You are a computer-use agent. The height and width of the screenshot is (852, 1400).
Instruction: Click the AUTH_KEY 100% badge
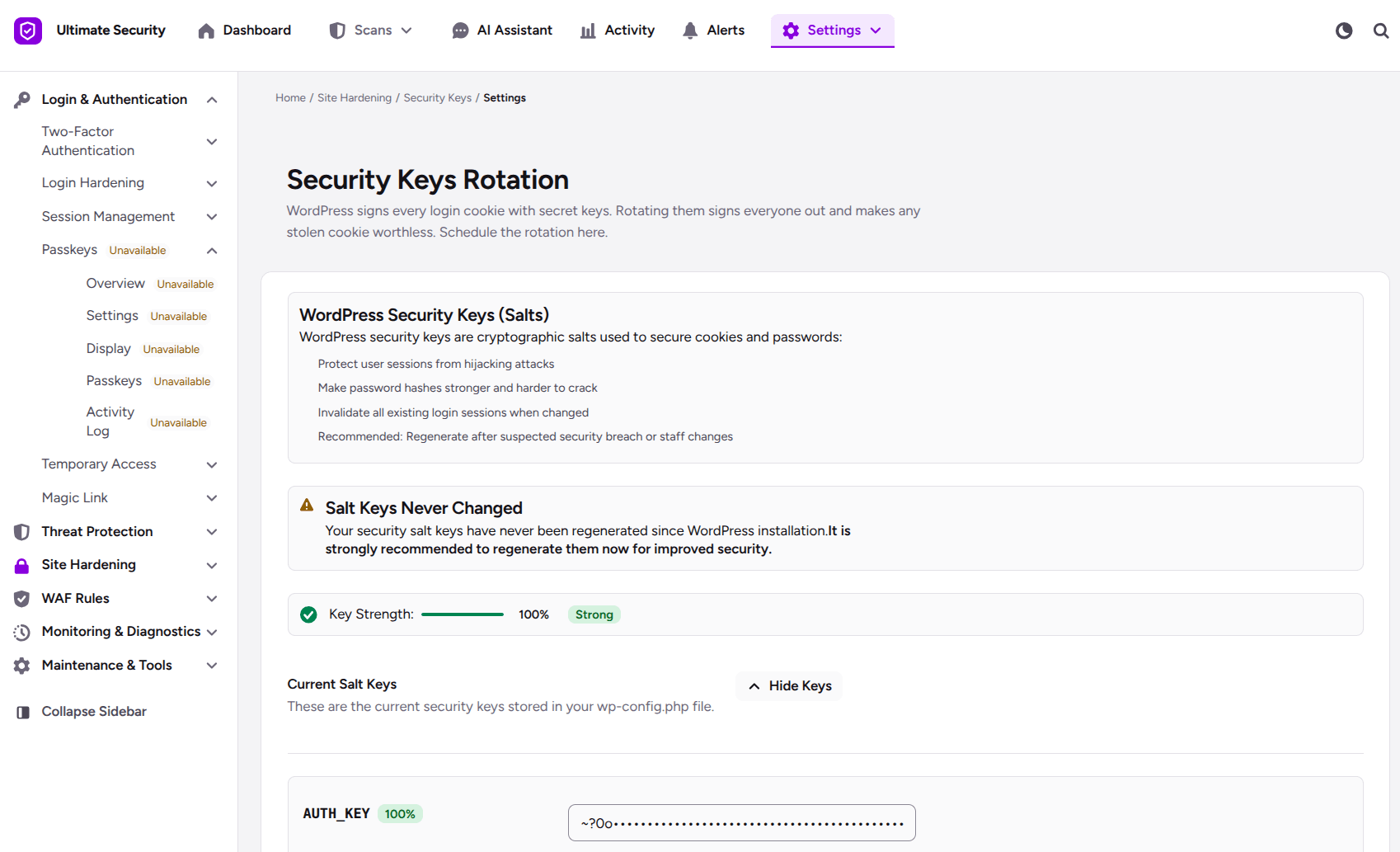400,814
